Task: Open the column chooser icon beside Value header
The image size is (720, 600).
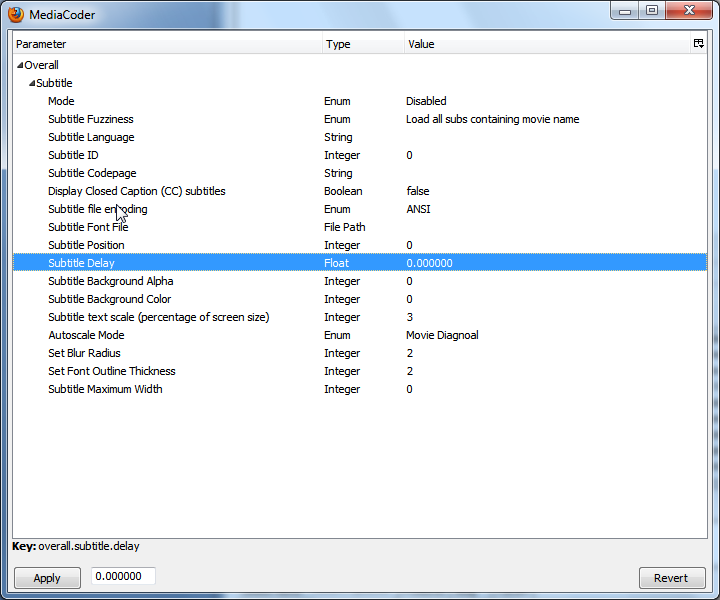Action: pyautogui.click(x=698, y=44)
